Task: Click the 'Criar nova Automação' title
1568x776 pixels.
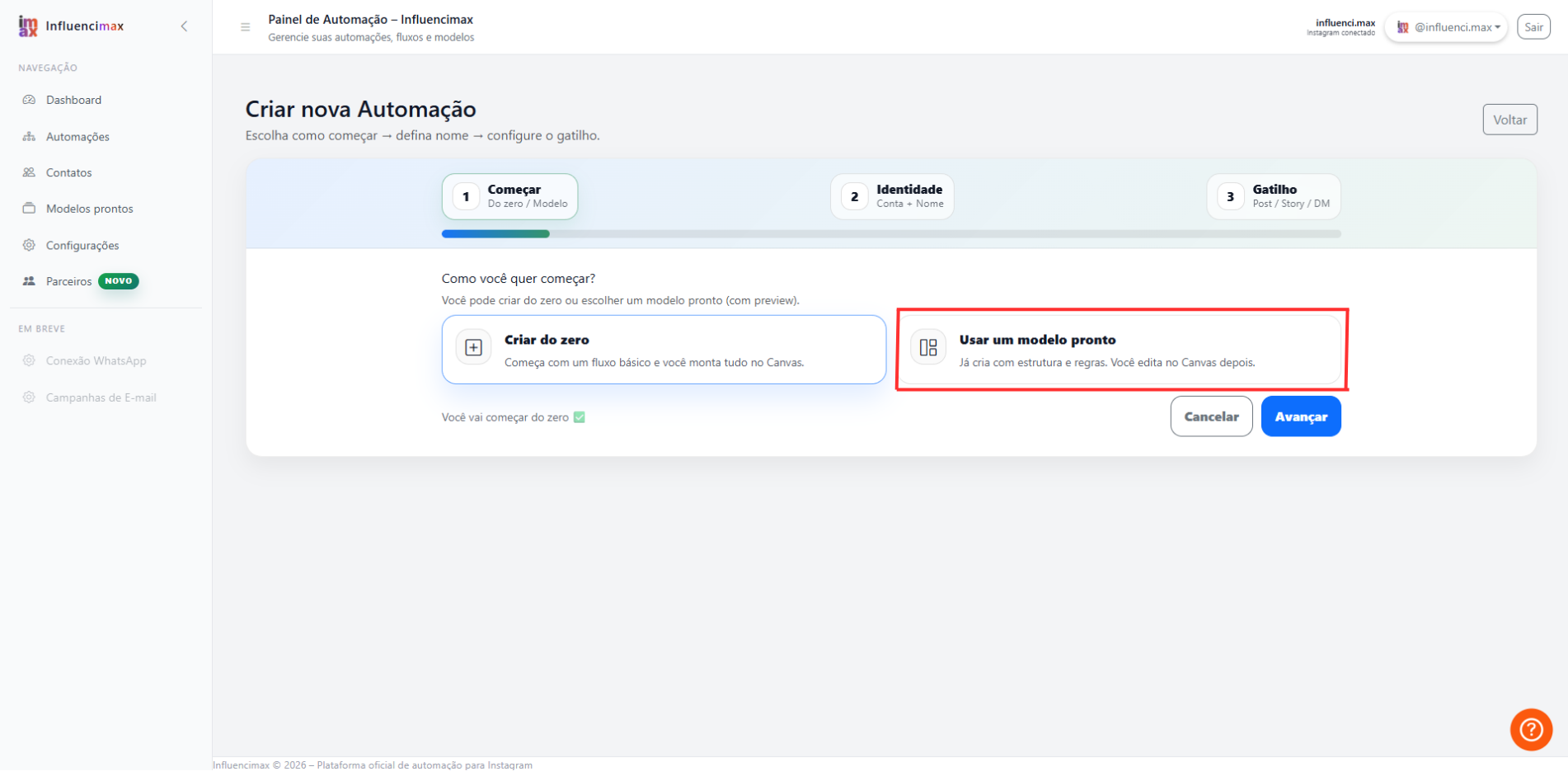Action: pos(360,109)
